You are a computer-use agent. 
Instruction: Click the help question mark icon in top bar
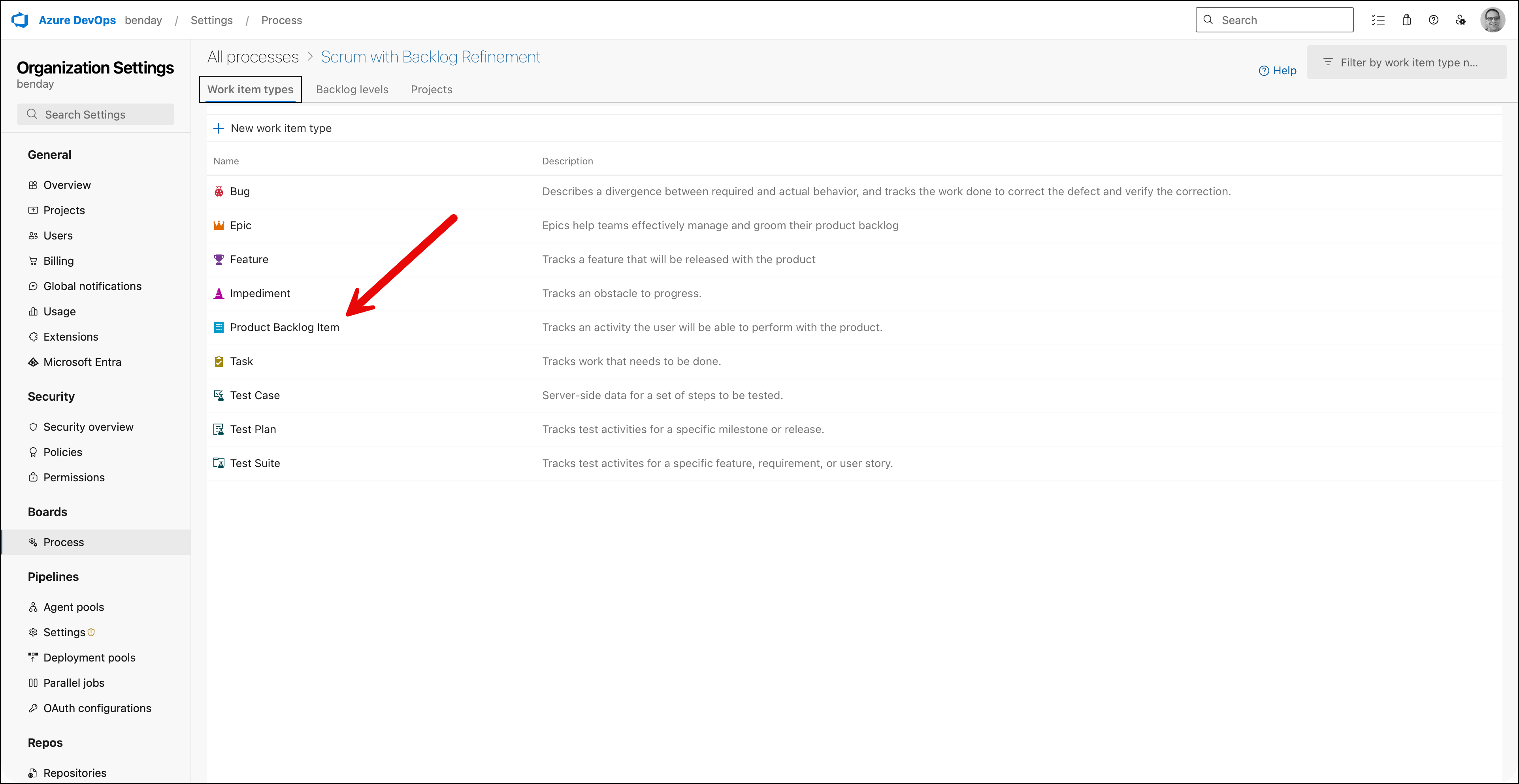1434,19
